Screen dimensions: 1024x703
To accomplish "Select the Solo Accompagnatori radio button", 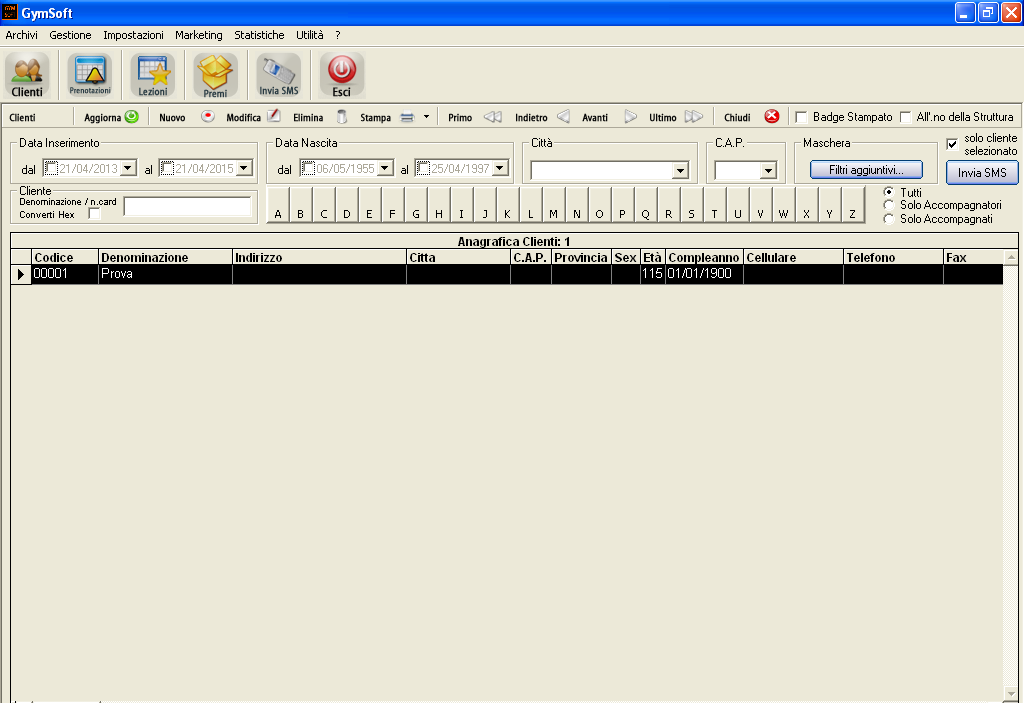I will click(x=889, y=205).
